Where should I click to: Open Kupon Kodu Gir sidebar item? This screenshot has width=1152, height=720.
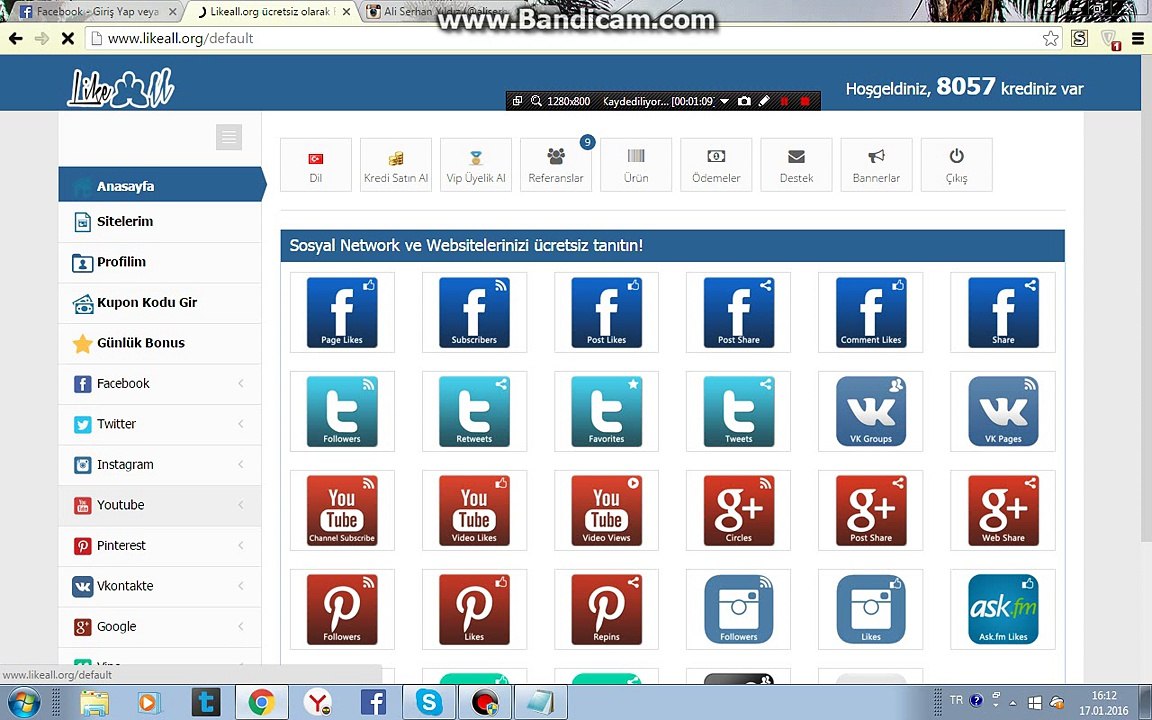(x=160, y=303)
